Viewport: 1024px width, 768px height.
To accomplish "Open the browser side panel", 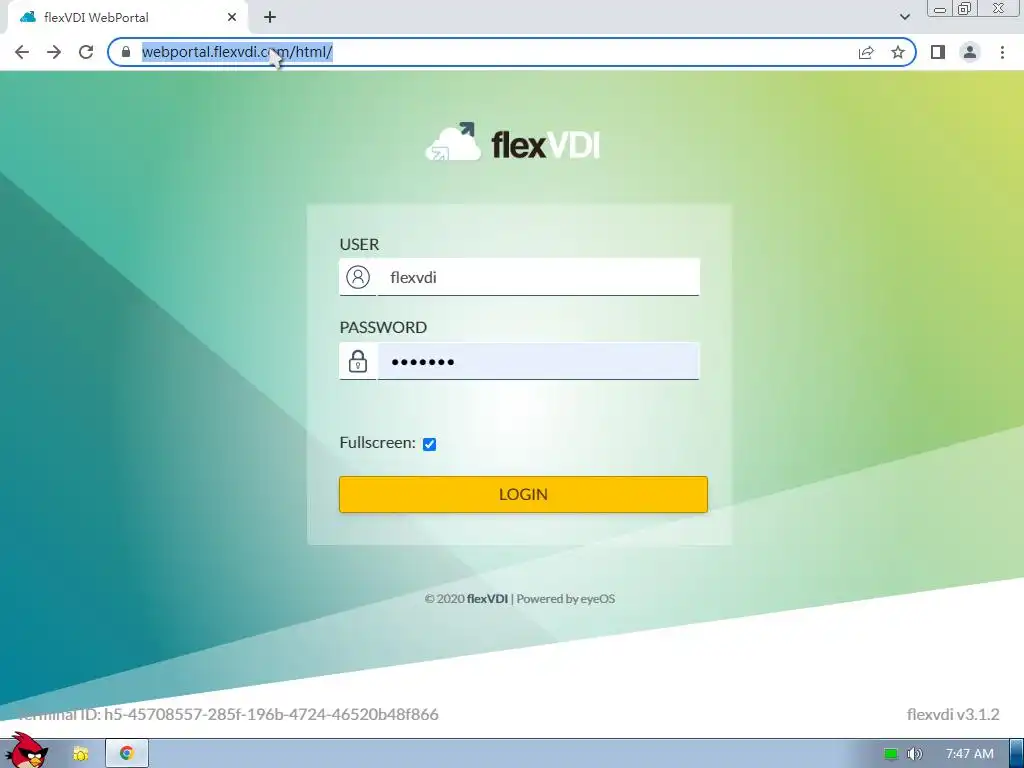I will tap(938, 52).
